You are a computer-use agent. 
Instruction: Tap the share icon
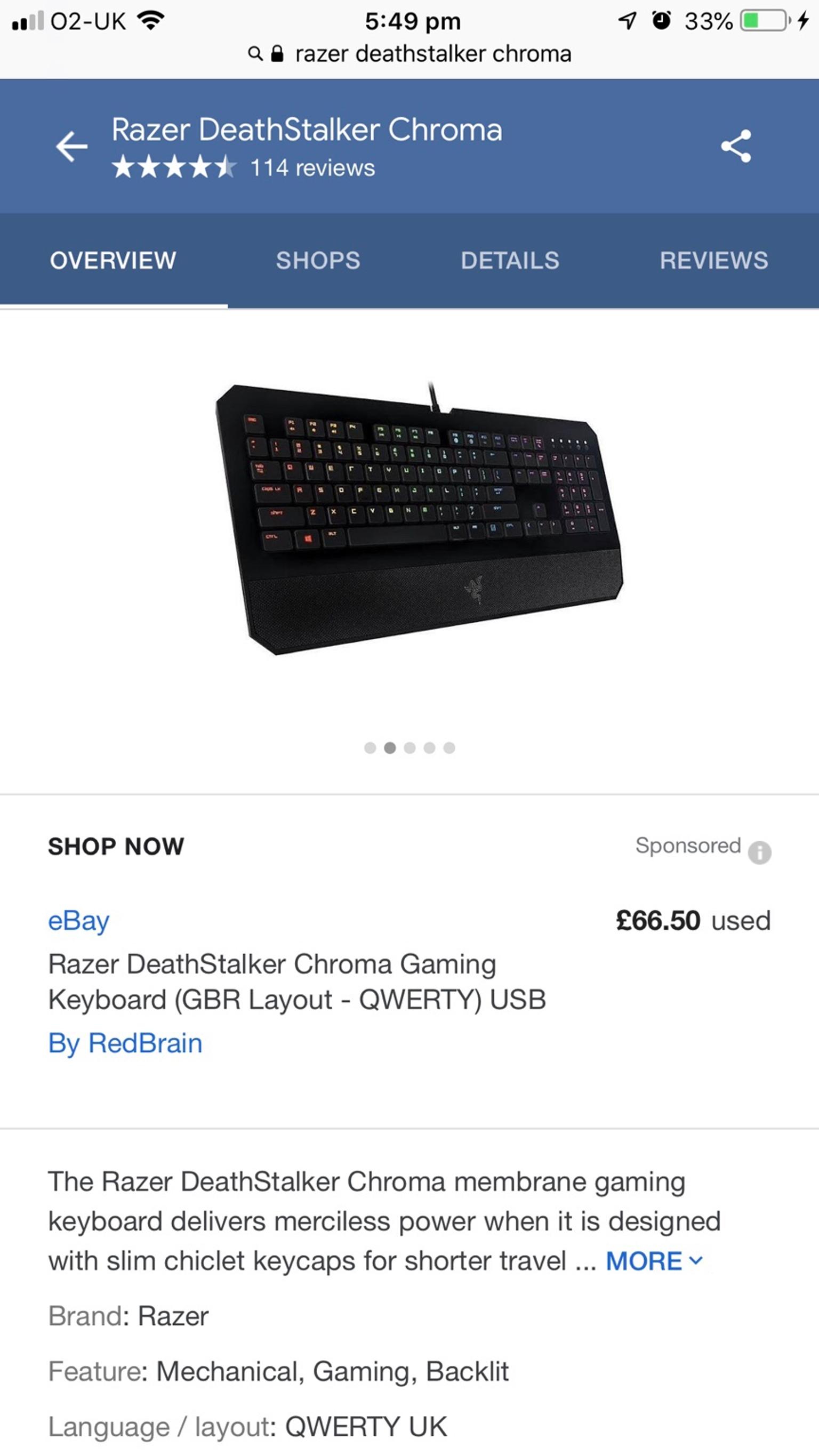(x=736, y=147)
